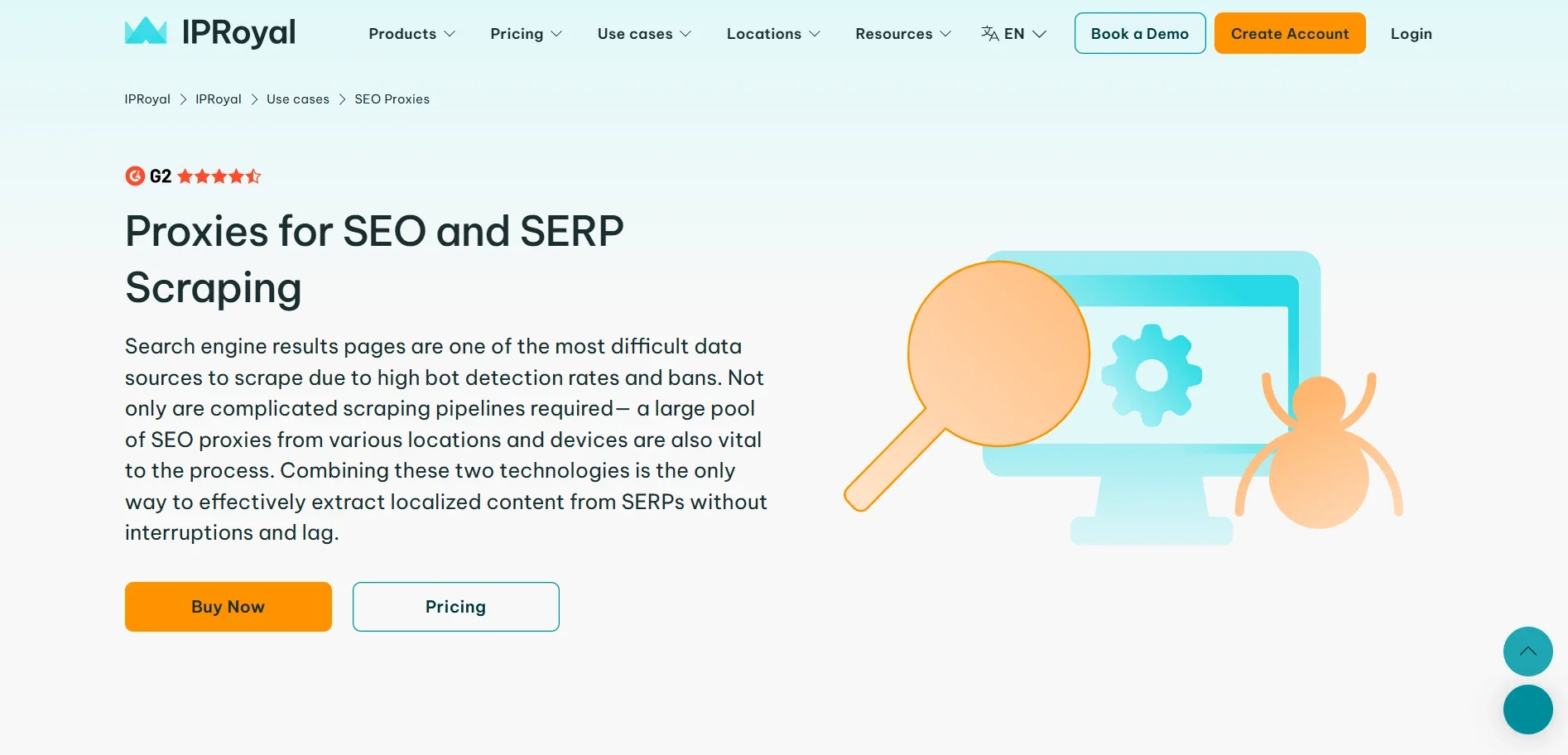Open the Products dropdown menu

tap(411, 34)
